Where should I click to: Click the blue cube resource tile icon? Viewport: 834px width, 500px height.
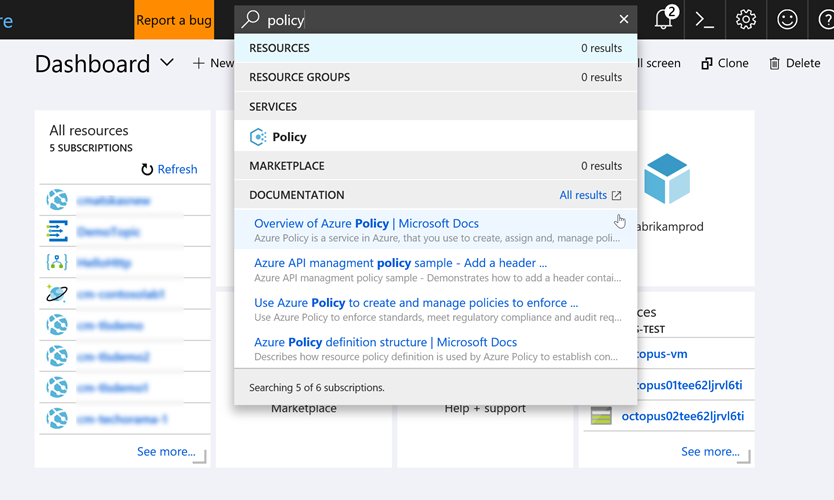pyautogui.click(x=667, y=179)
